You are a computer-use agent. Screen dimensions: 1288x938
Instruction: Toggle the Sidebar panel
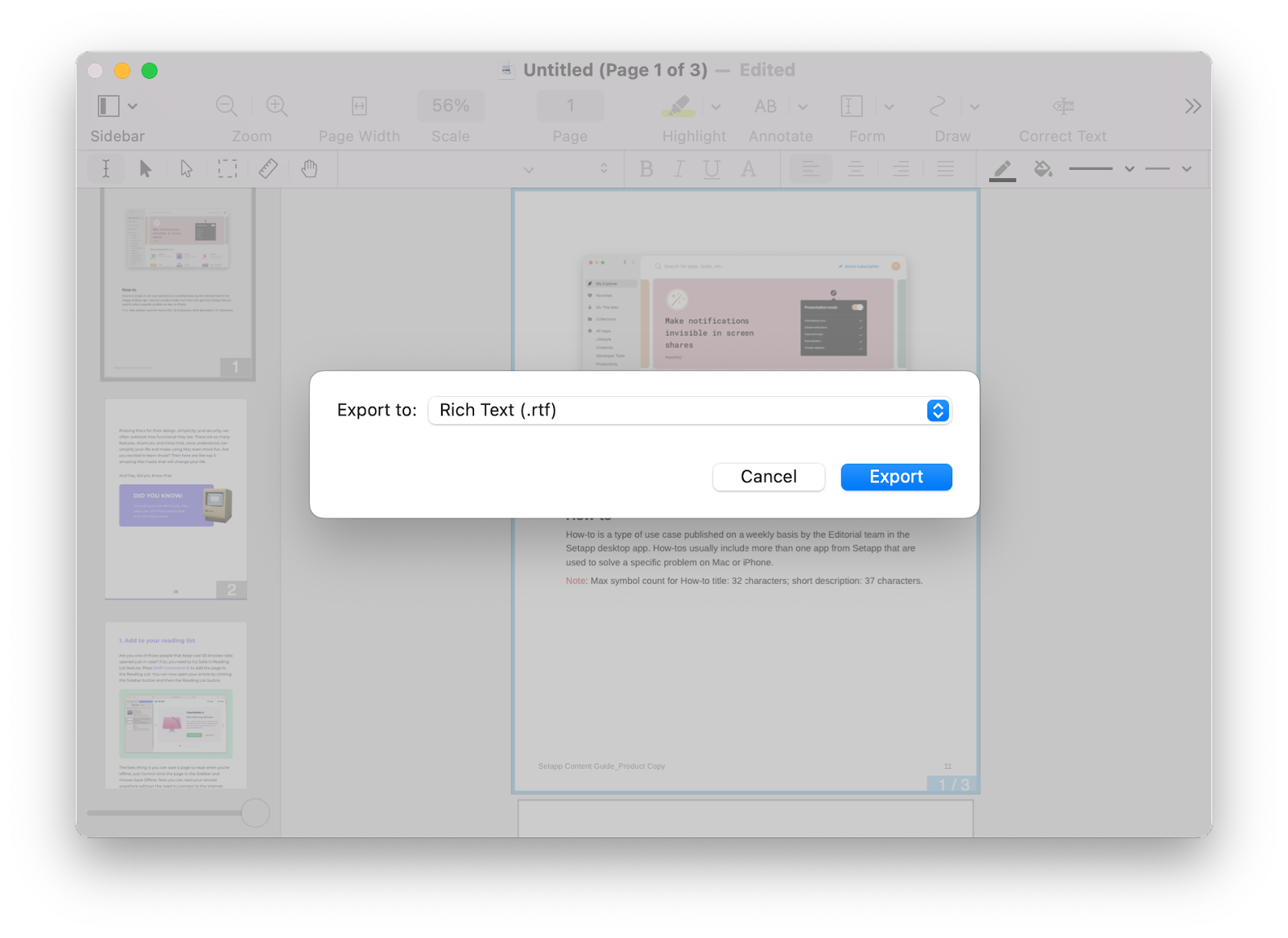pos(107,105)
